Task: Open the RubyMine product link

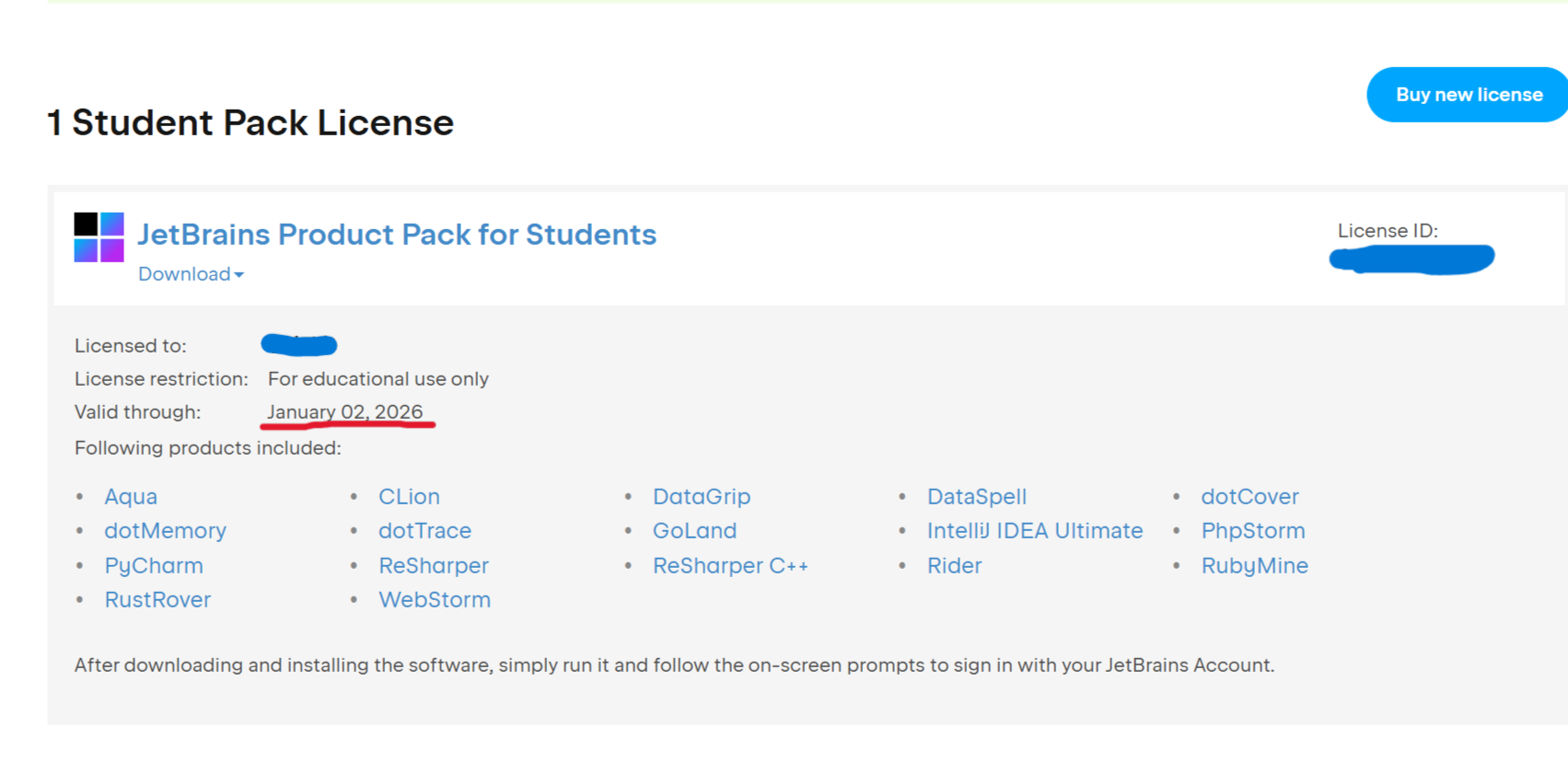Action: (1254, 566)
